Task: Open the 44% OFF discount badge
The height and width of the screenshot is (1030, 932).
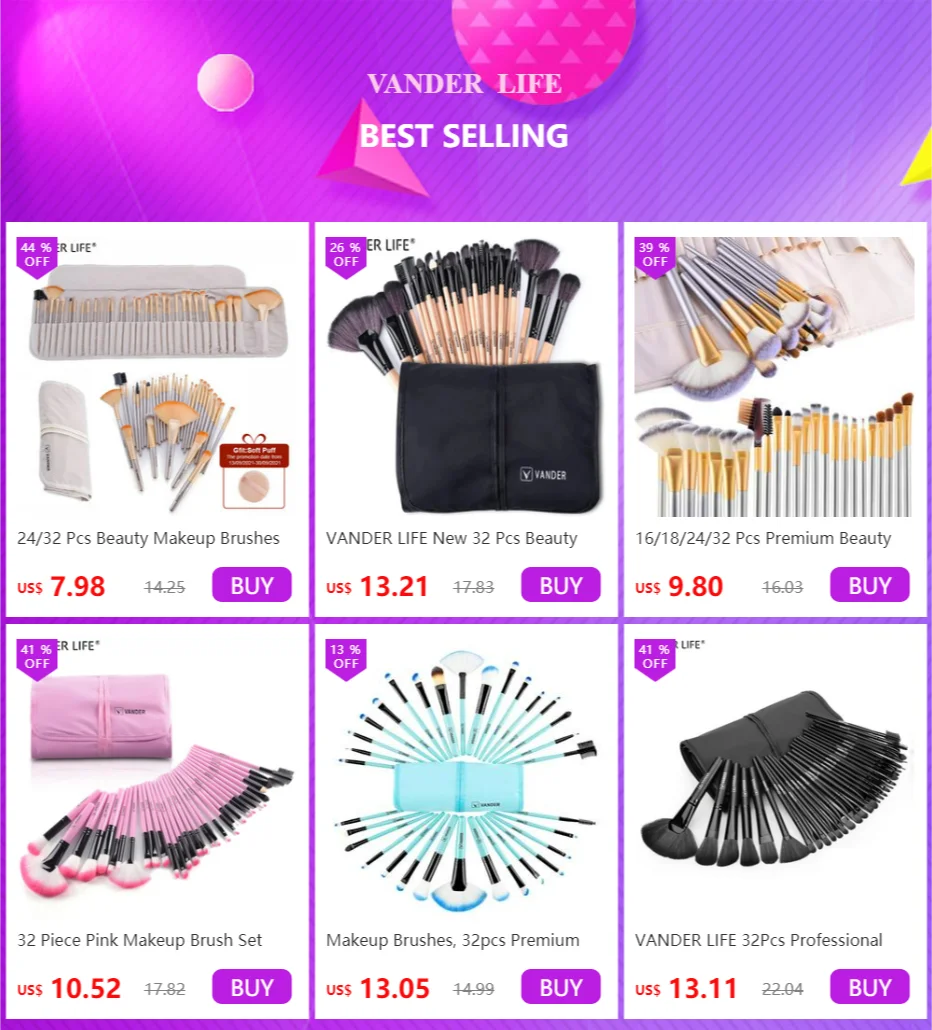Action: pyautogui.click(x=37, y=258)
